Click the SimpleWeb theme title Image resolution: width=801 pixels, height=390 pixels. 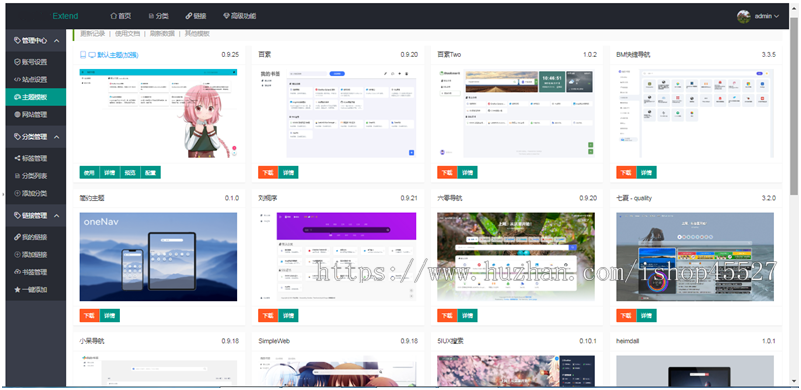(x=274, y=341)
